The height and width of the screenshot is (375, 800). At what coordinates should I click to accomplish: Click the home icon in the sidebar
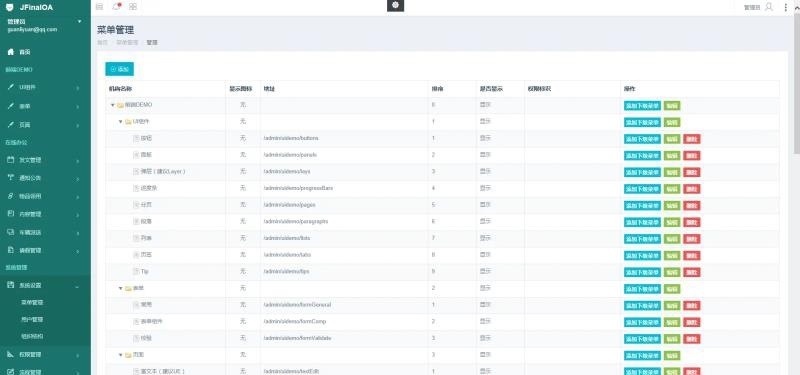10,52
